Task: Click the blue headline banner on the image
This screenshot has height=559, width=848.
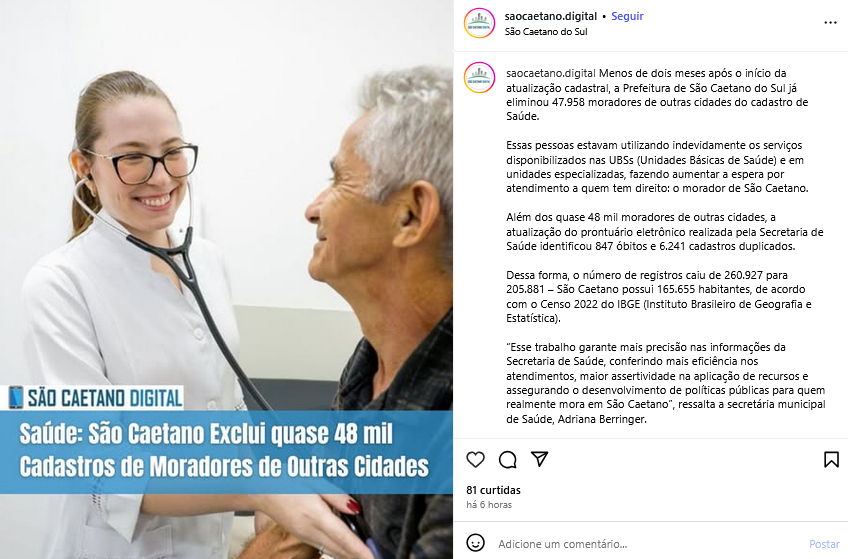Action: click(x=226, y=452)
